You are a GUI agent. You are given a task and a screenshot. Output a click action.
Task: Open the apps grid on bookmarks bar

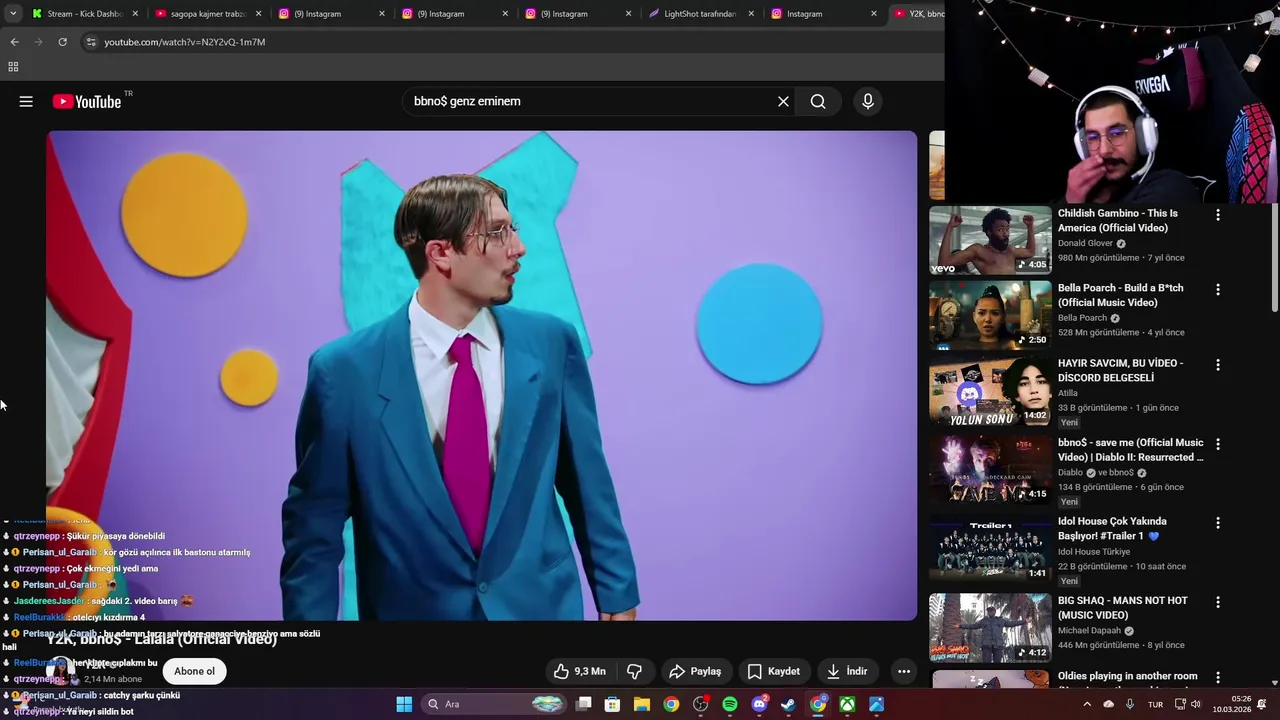coord(13,67)
